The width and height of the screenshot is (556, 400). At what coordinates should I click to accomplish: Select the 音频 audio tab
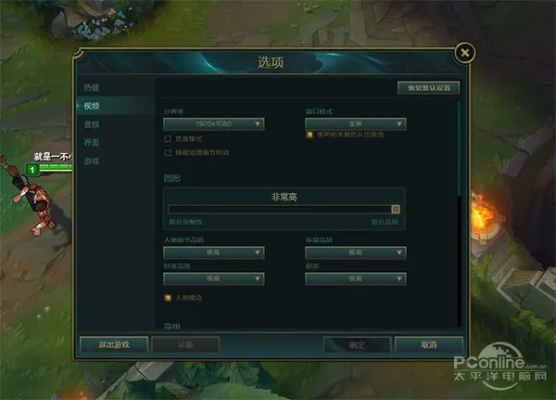[x=91, y=124]
